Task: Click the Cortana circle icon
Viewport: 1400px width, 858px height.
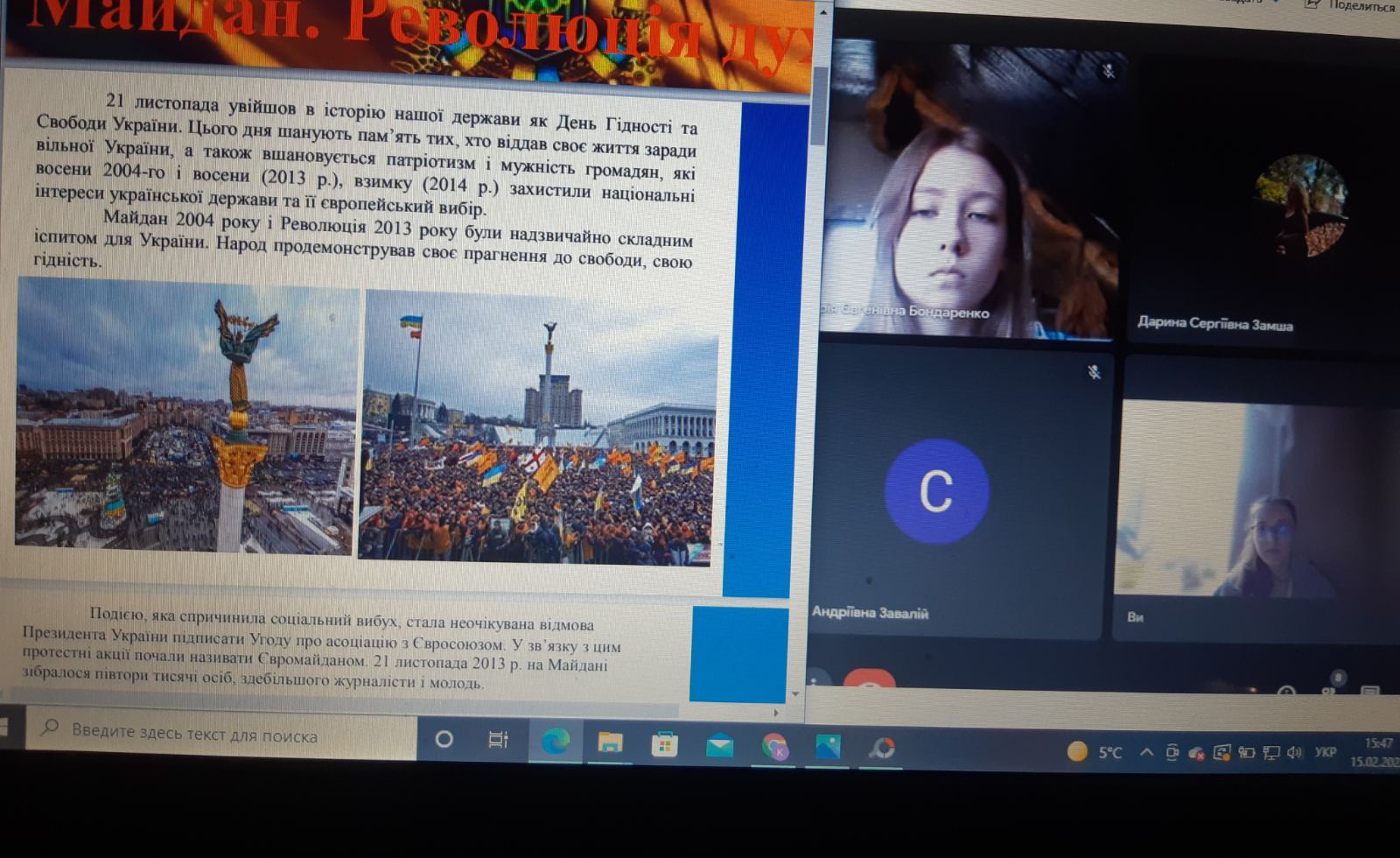Action: point(444,740)
